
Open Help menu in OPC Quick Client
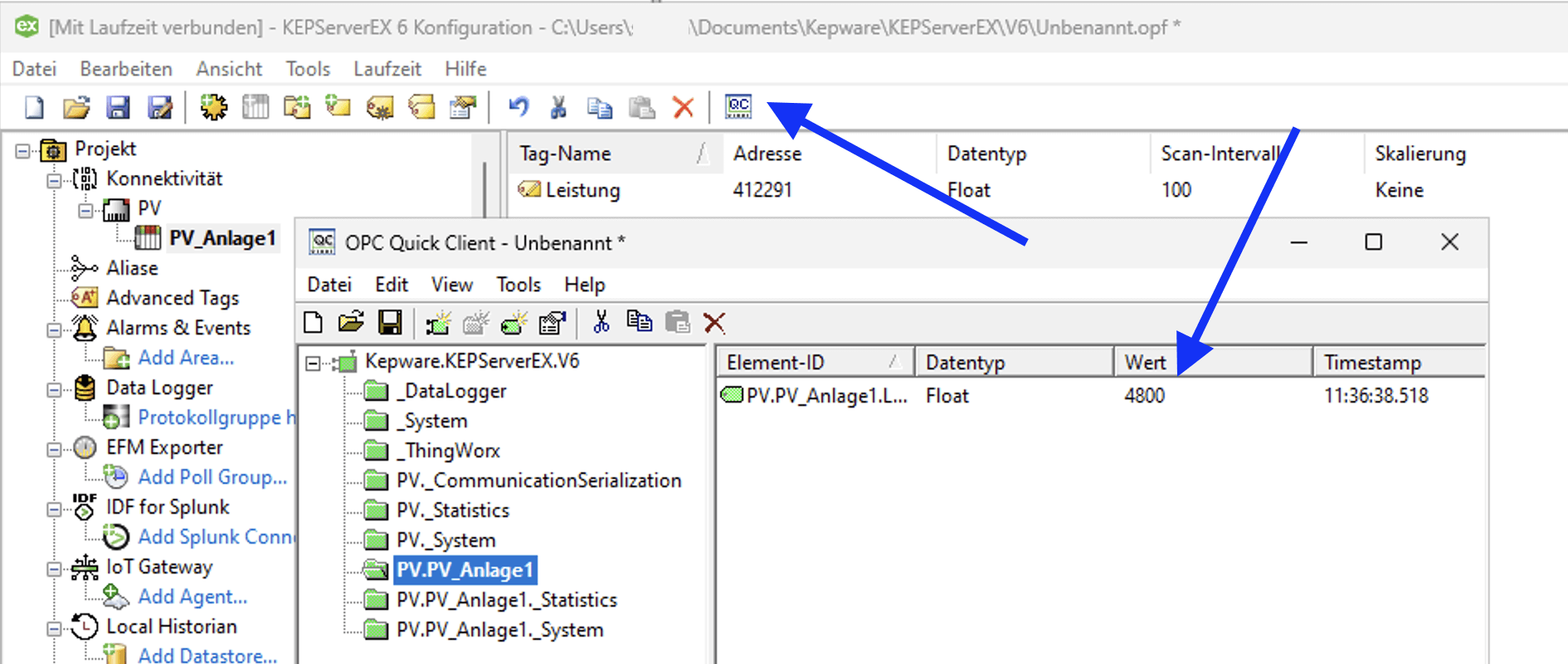click(585, 285)
